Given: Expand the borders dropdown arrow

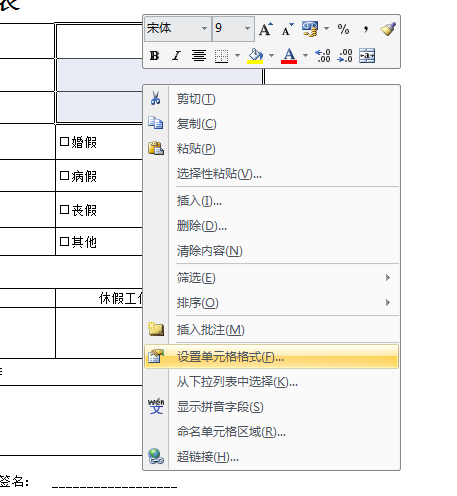Looking at the screenshot, I should (x=237, y=55).
